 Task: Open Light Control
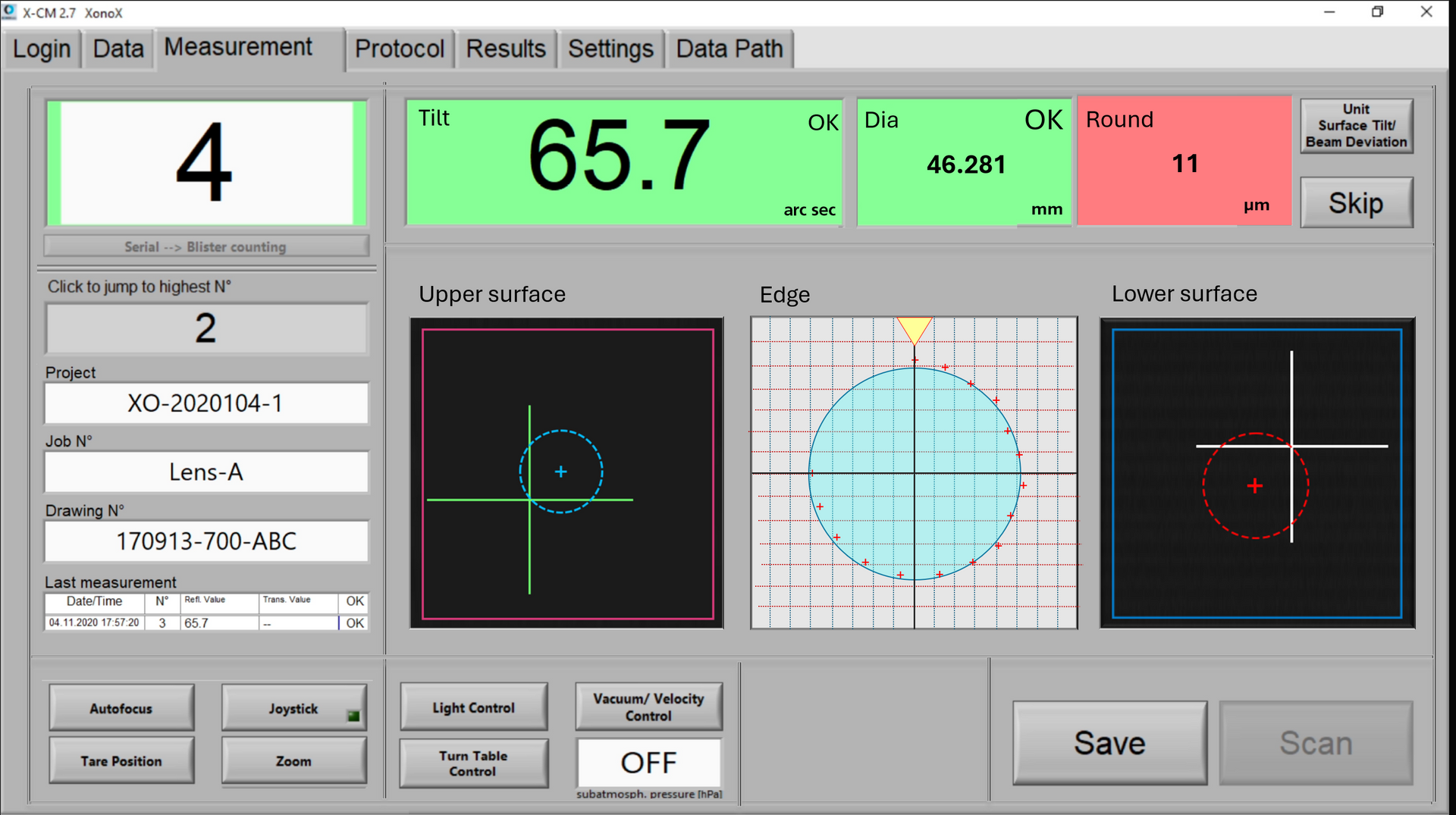pos(473,707)
